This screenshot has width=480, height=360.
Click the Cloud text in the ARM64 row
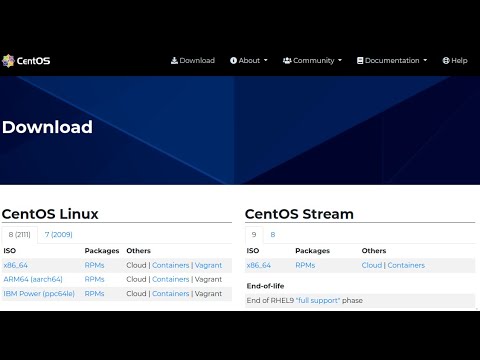136,279
